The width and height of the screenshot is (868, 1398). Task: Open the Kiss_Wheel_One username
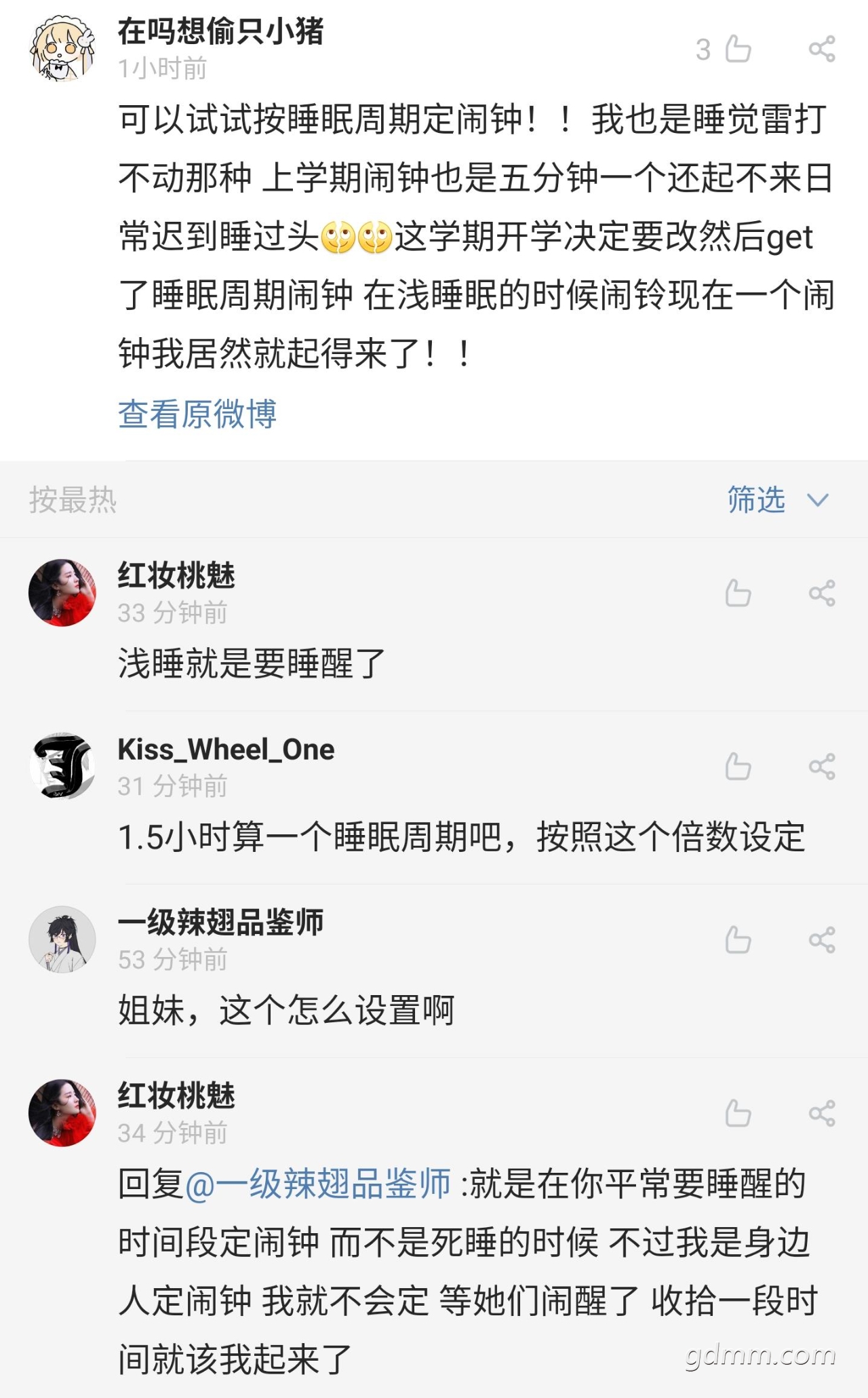pyautogui.click(x=226, y=750)
